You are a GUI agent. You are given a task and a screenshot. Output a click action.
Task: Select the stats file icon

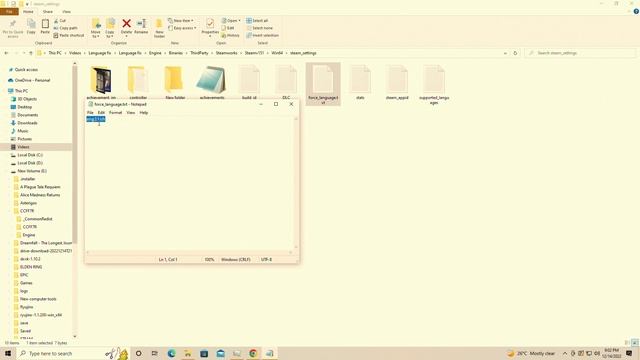click(360, 80)
